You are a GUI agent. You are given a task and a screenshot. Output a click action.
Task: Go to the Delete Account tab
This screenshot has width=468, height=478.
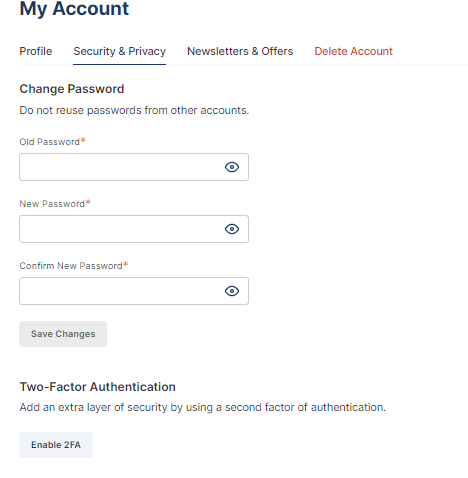click(353, 51)
